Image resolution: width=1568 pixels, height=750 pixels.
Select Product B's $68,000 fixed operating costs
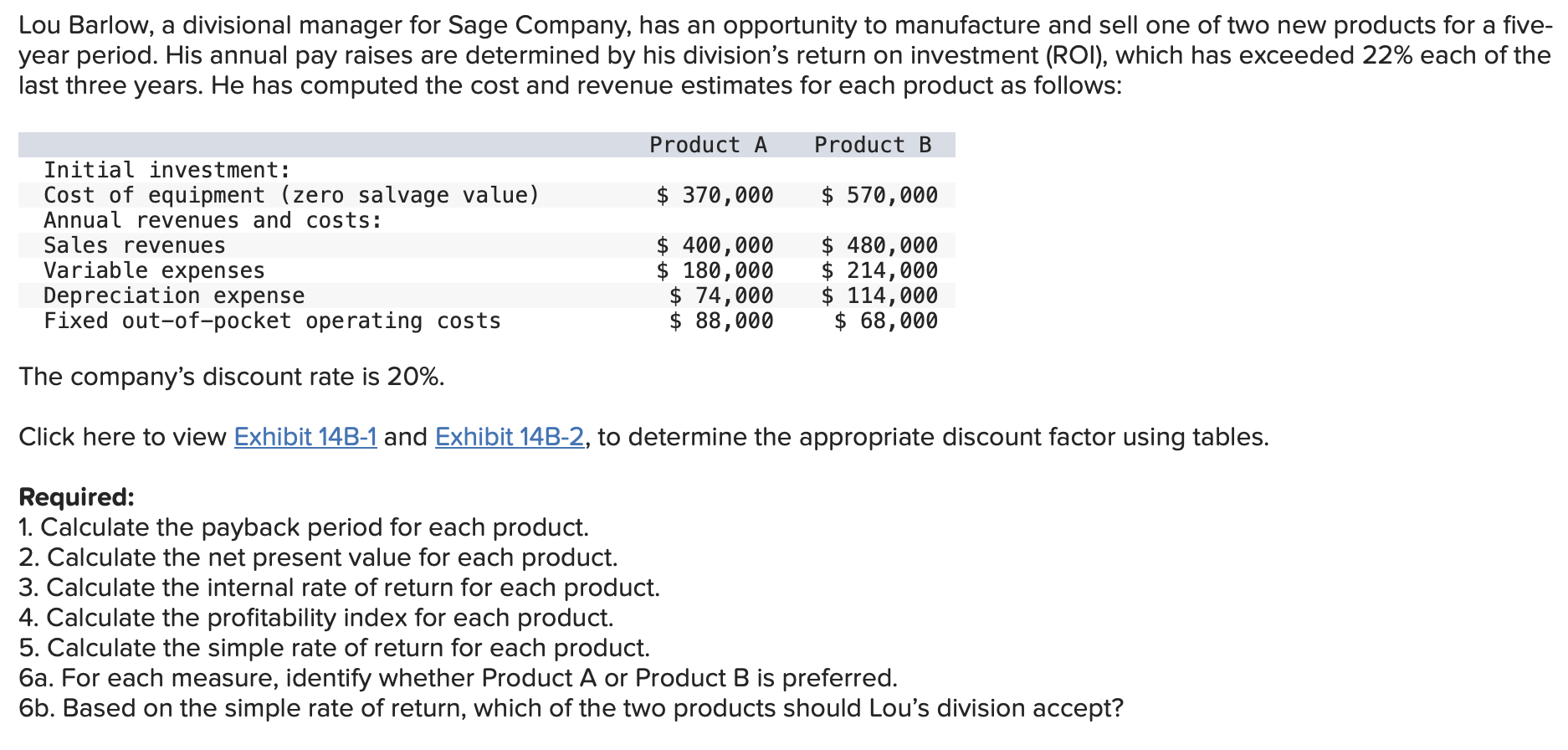click(x=886, y=321)
